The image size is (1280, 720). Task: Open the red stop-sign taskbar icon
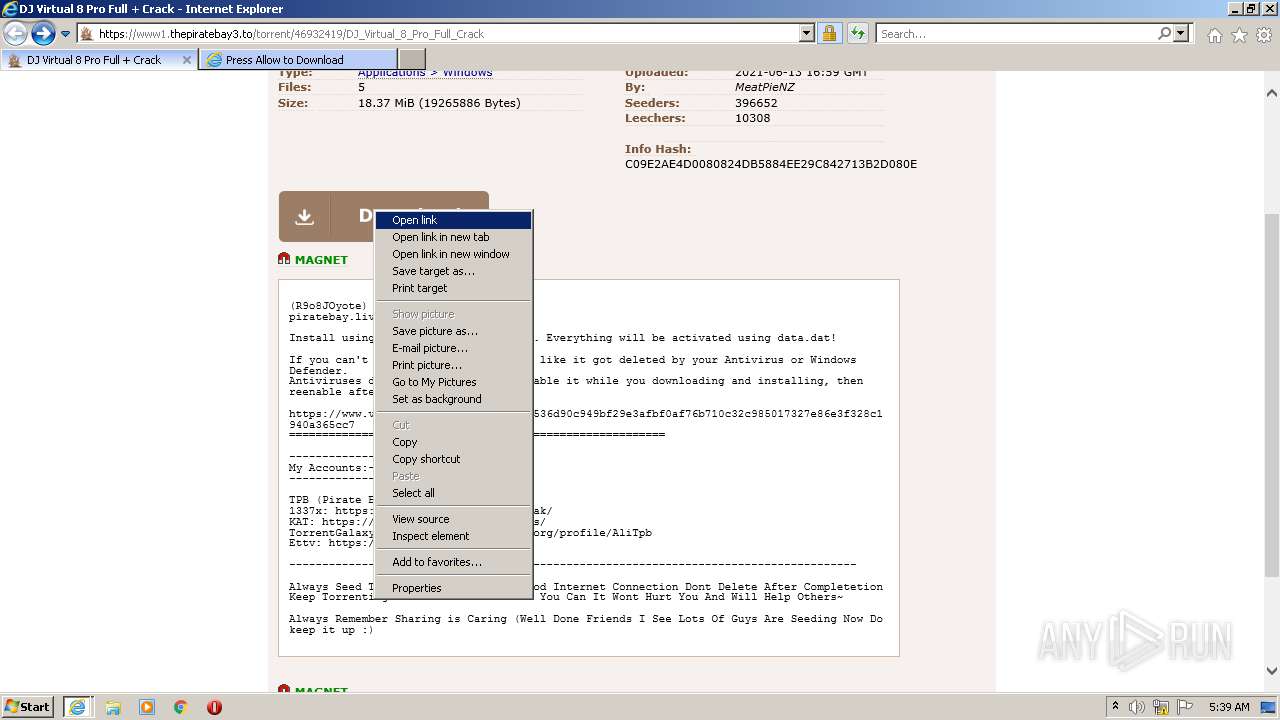point(214,707)
